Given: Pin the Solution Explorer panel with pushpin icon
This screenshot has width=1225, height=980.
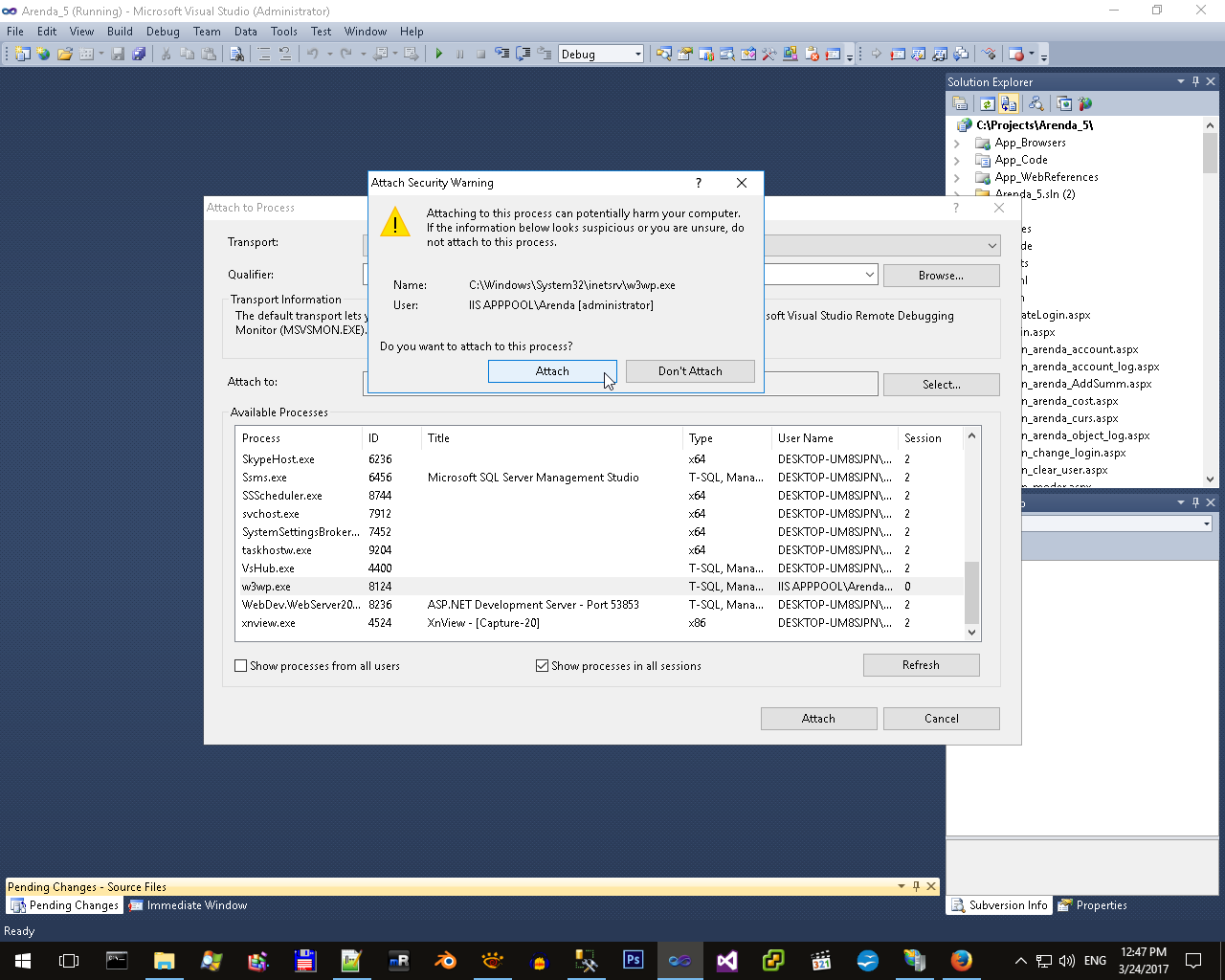Looking at the screenshot, I should (1195, 81).
